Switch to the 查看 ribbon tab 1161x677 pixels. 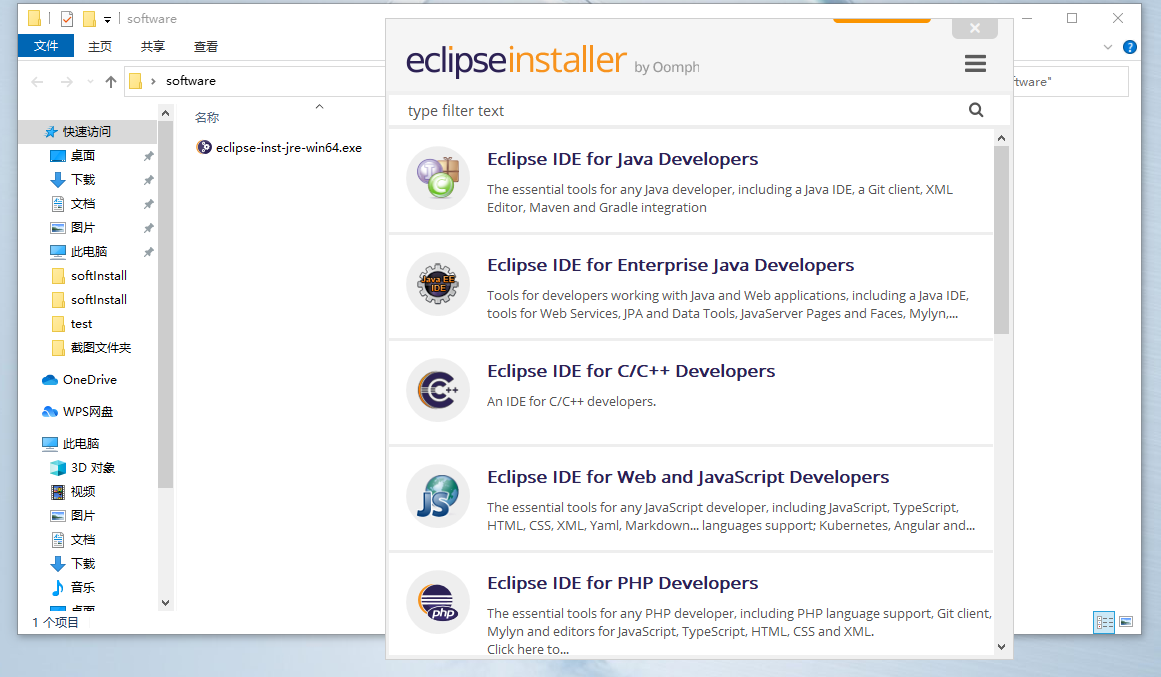click(206, 46)
